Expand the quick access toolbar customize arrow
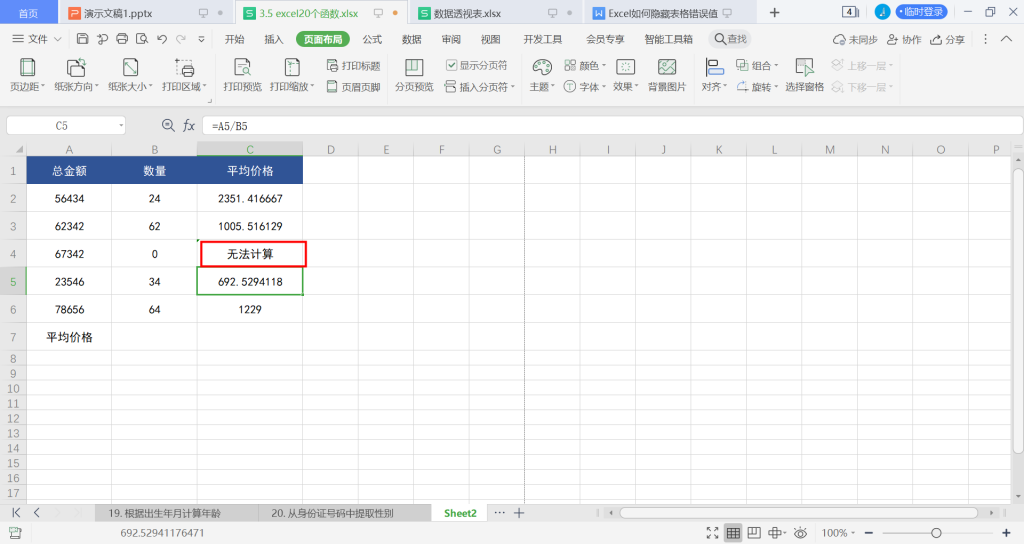1024x544 pixels. tap(201, 39)
